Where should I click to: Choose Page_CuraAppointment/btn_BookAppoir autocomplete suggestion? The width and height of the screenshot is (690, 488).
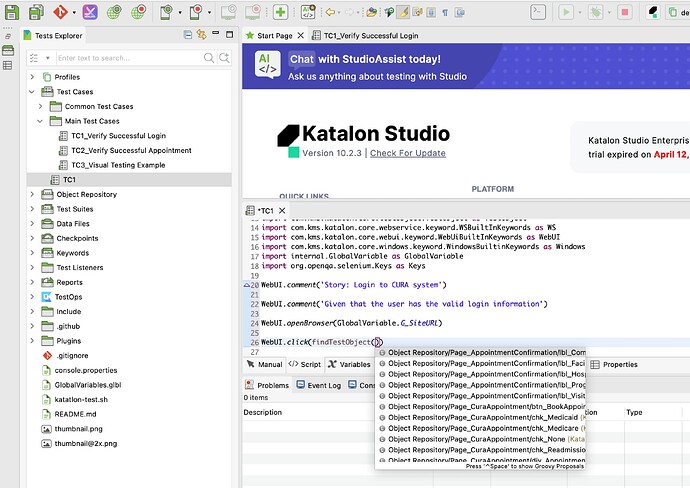(482, 407)
